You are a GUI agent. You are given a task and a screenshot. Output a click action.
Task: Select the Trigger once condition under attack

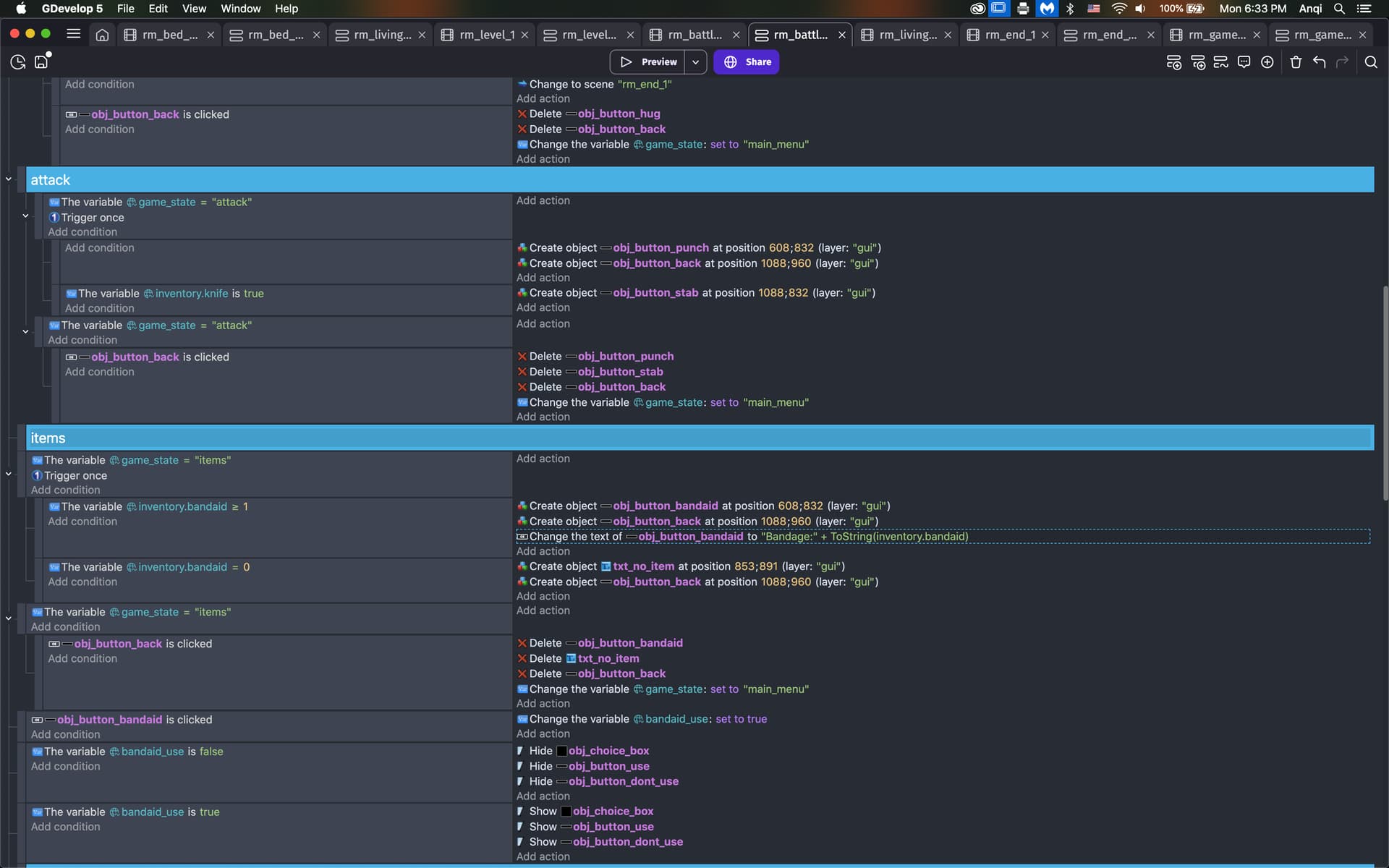(x=86, y=218)
